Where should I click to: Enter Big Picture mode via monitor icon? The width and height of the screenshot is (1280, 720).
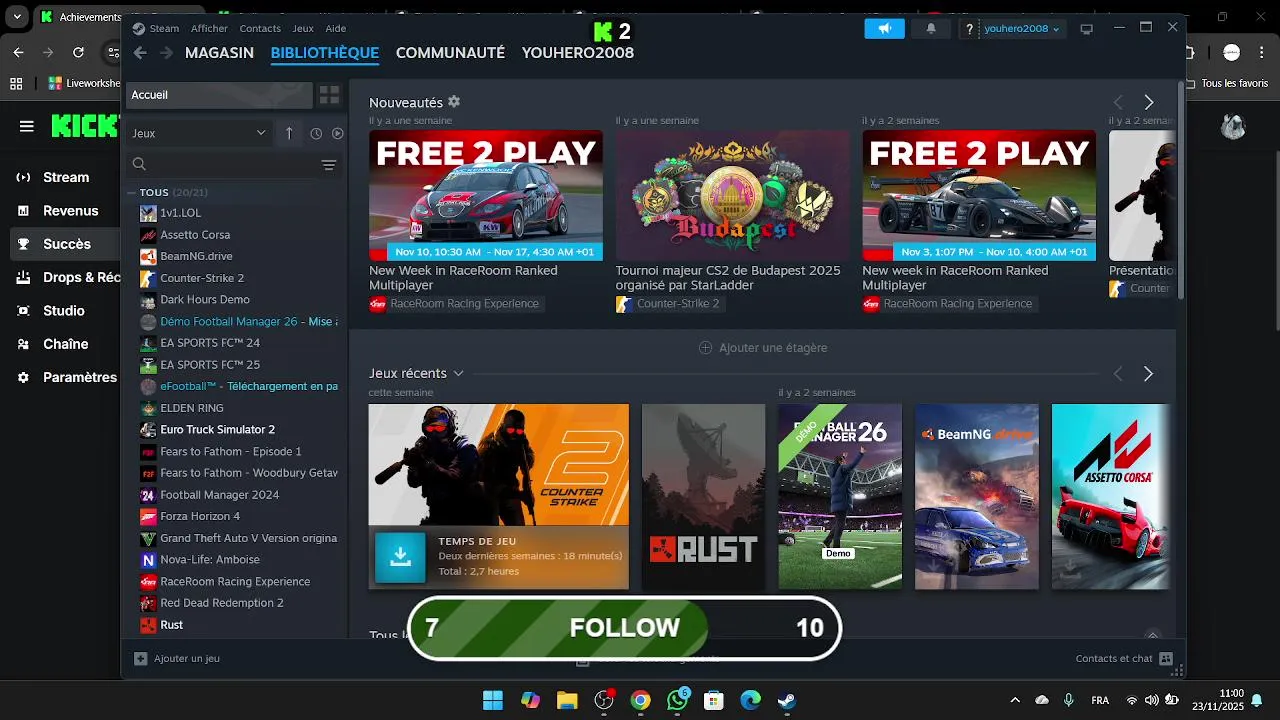1087,29
